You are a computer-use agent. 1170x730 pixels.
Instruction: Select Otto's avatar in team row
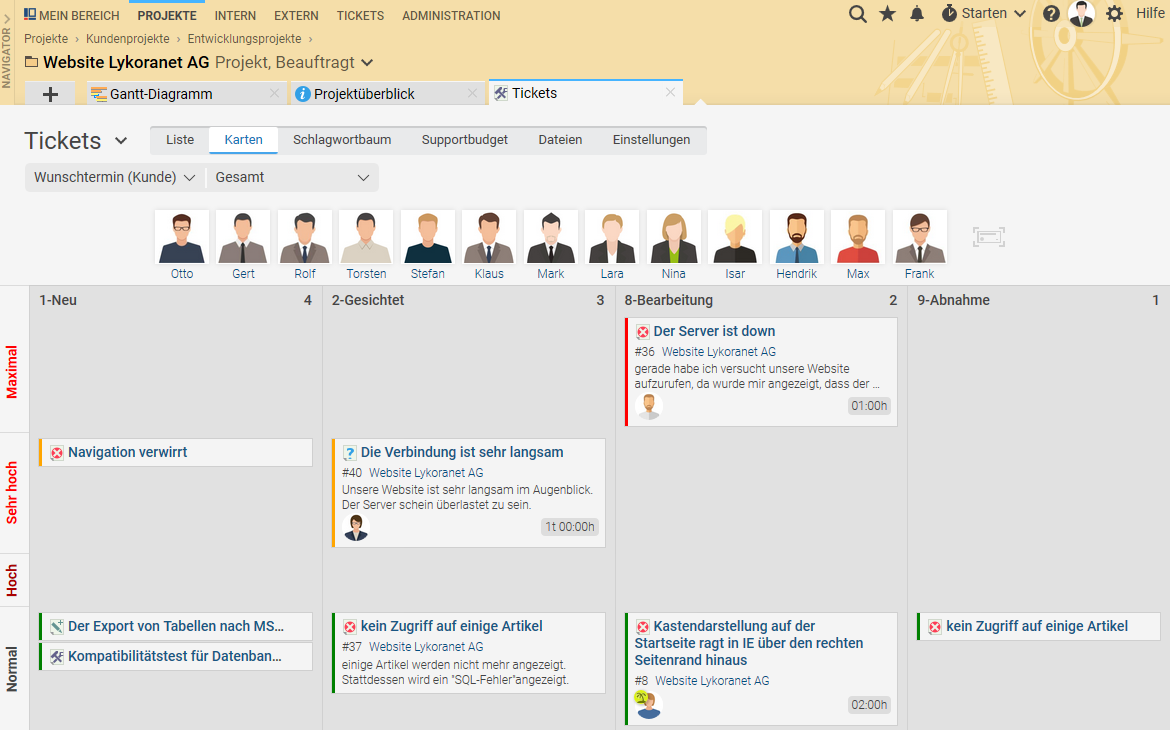click(182, 237)
